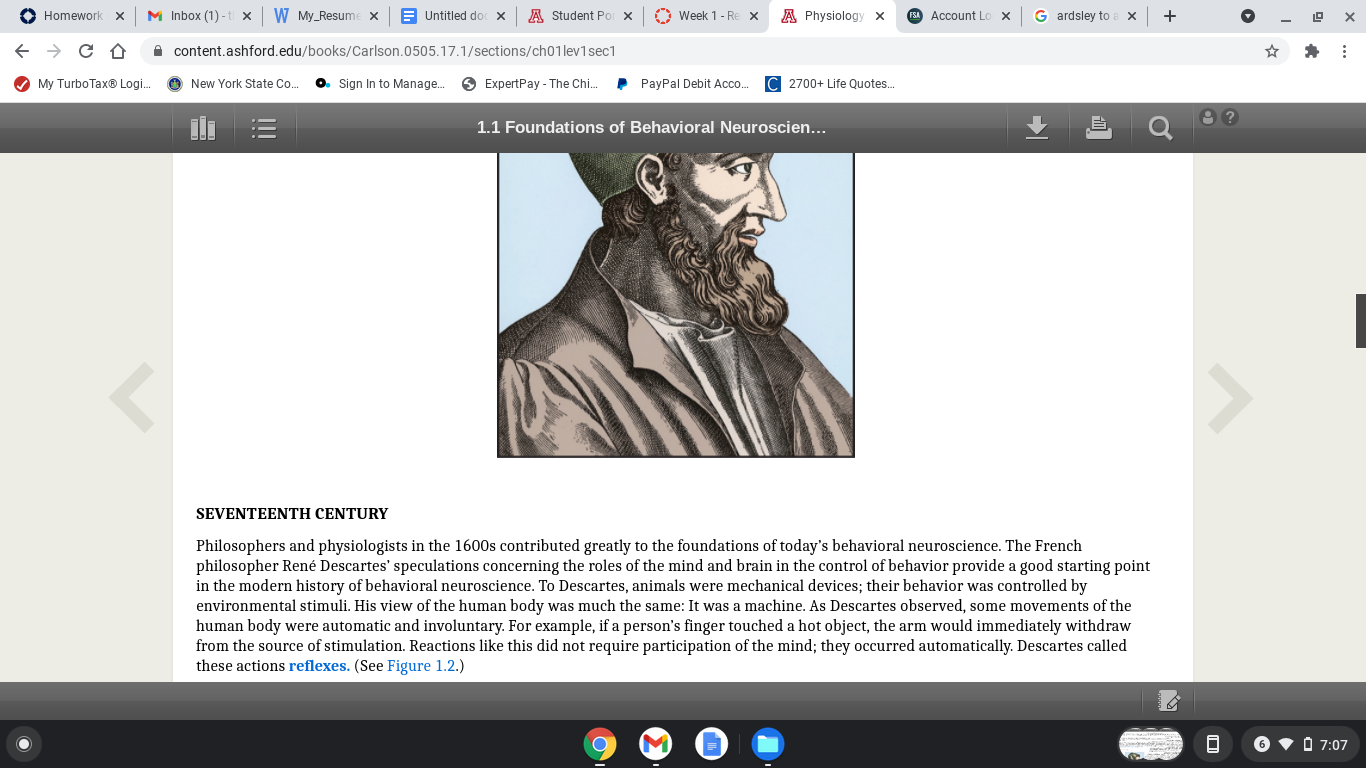Go to the next page arrow
Screen dimensions: 1366x768
(x=1229, y=397)
